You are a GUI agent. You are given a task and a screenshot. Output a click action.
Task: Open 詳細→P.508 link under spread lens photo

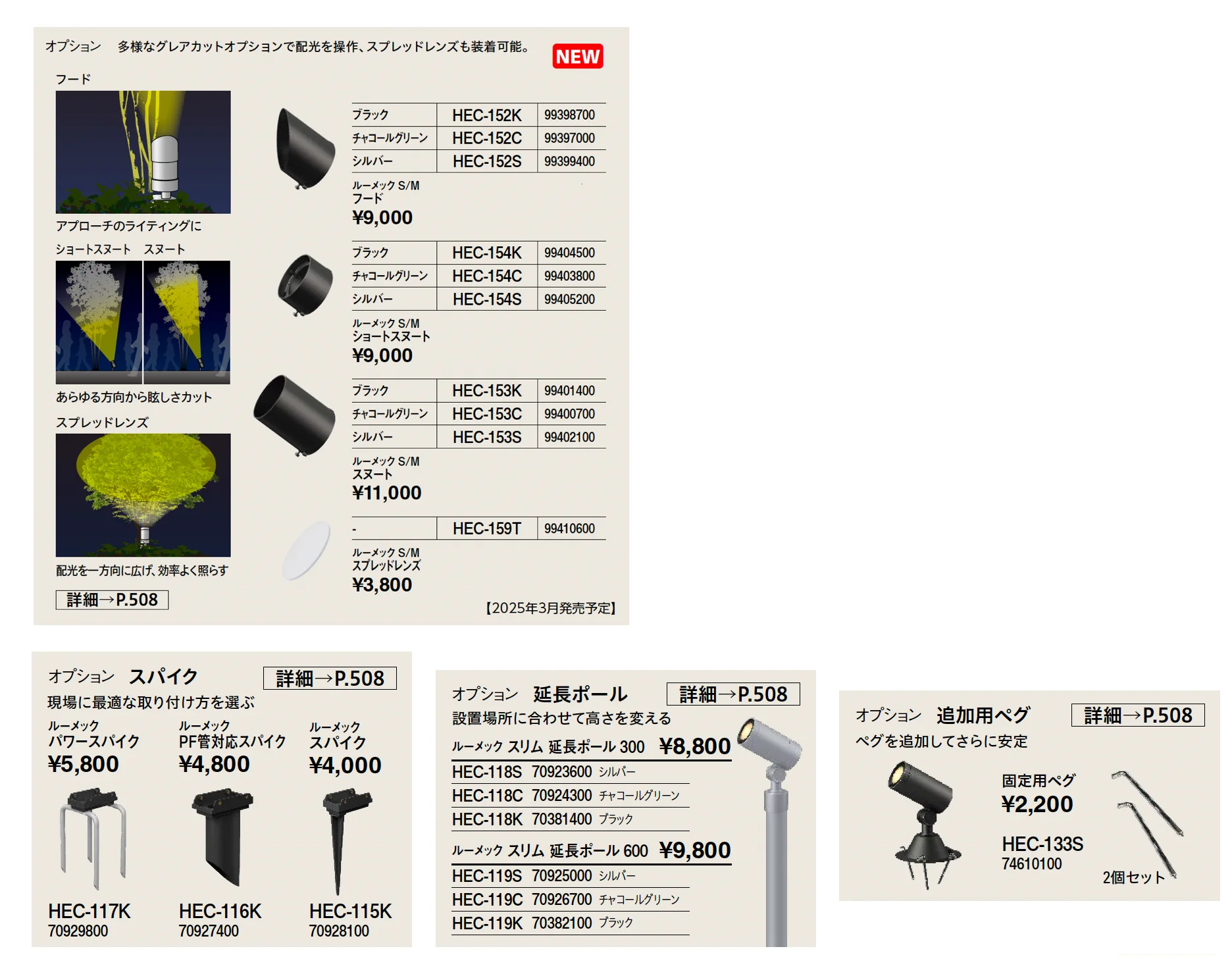[112, 600]
